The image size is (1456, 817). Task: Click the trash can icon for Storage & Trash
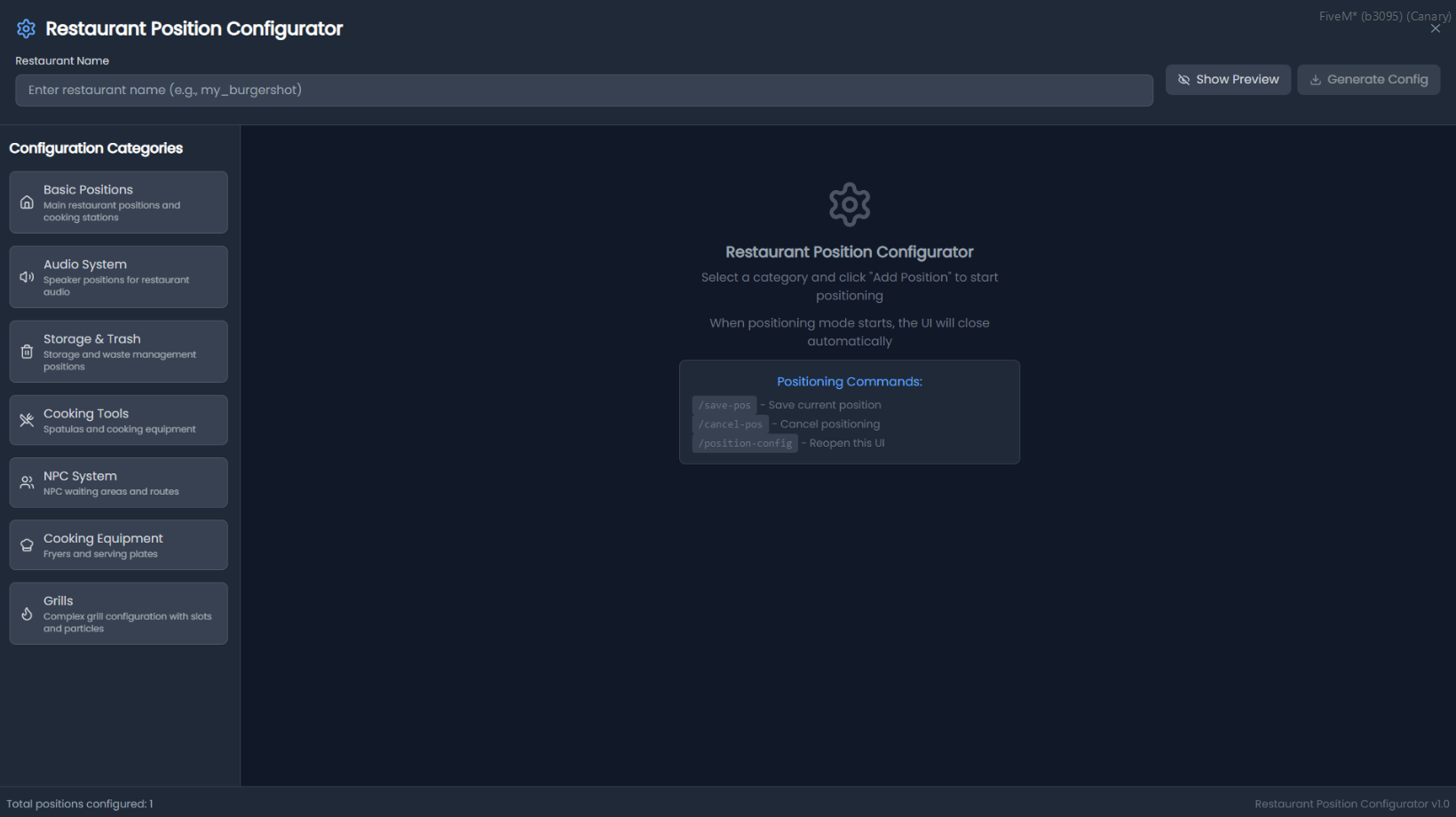point(27,352)
